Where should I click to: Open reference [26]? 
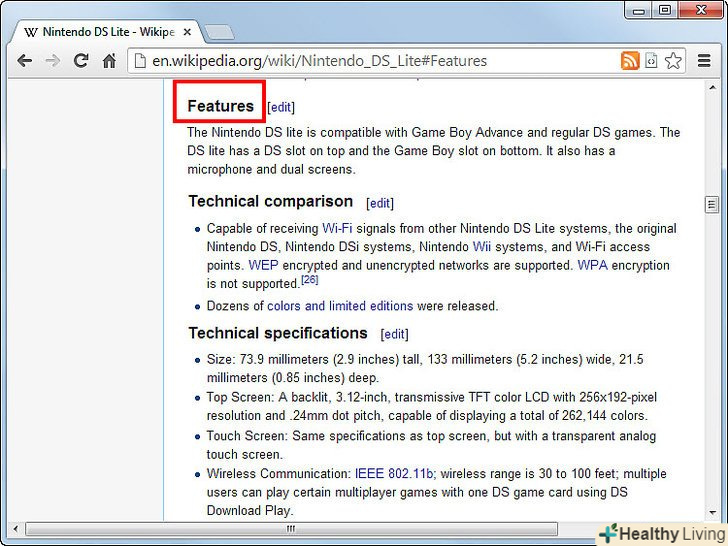click(310, 280)
